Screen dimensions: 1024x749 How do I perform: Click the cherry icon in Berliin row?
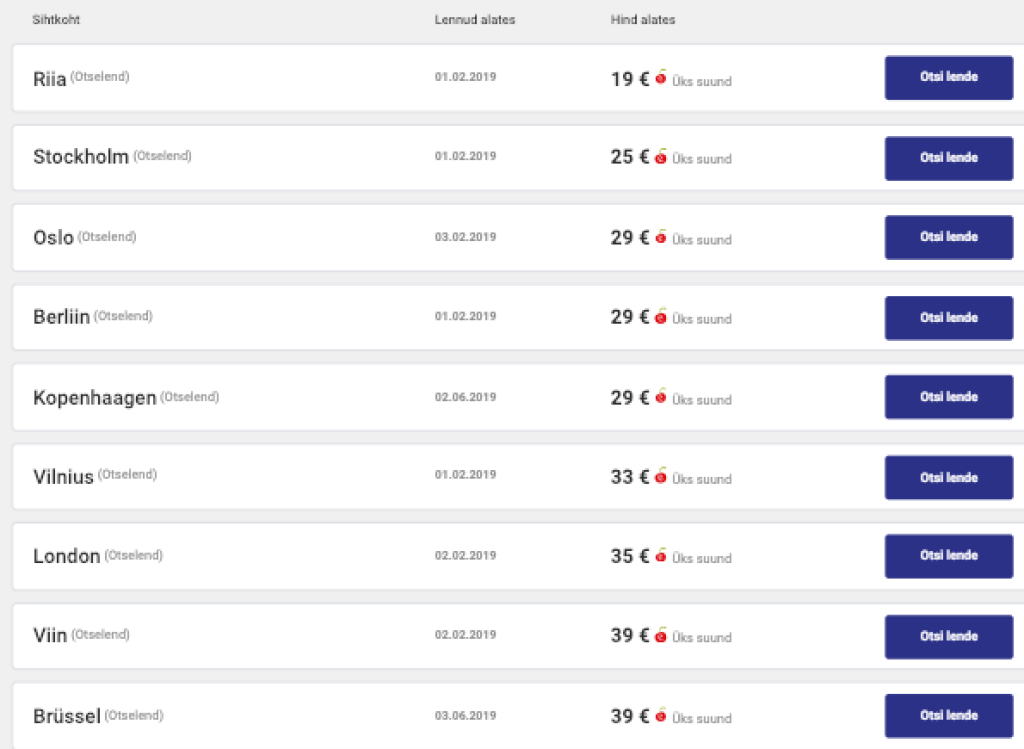(x=661, y=317)
